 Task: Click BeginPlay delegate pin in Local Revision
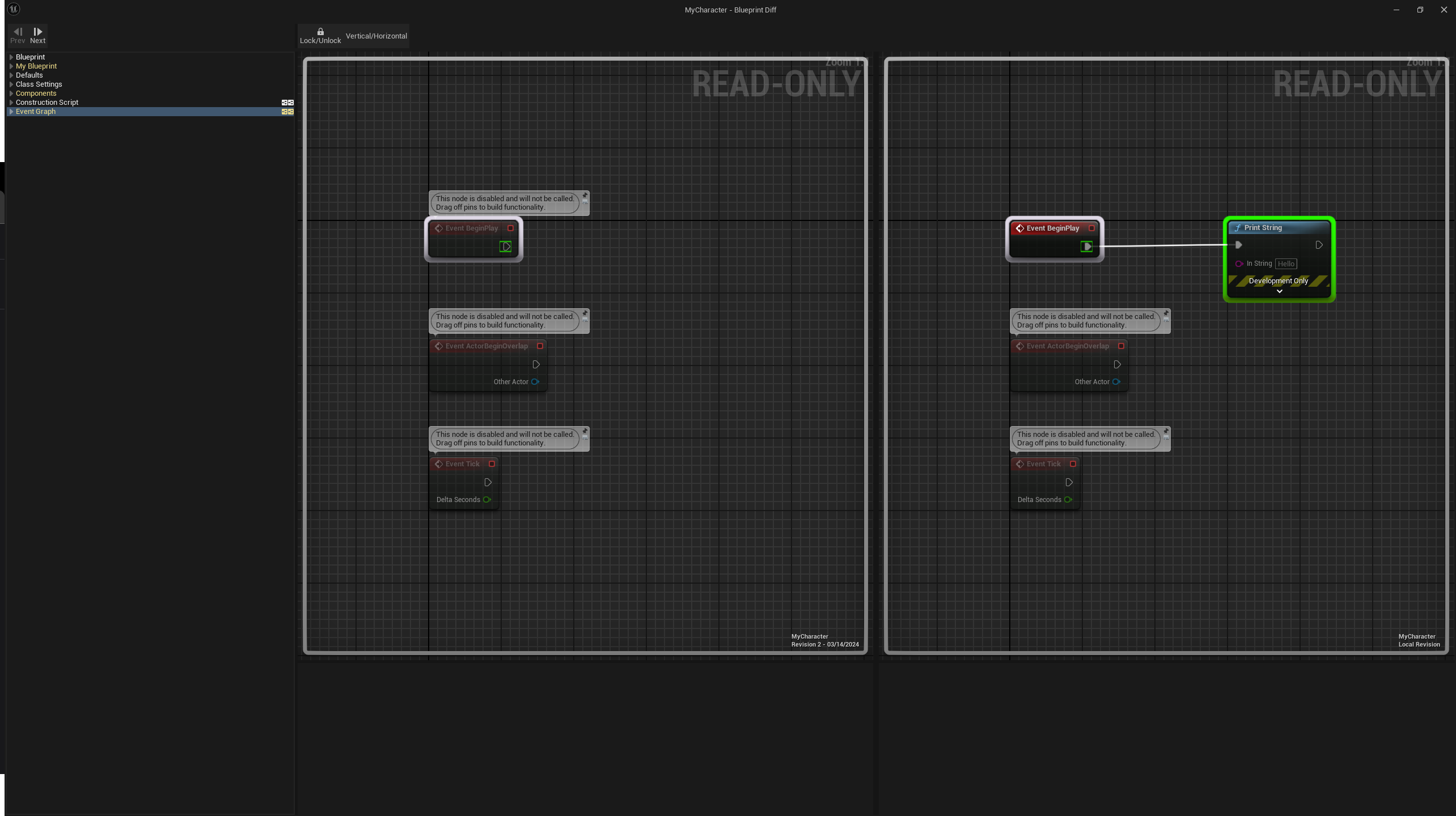1091,228
